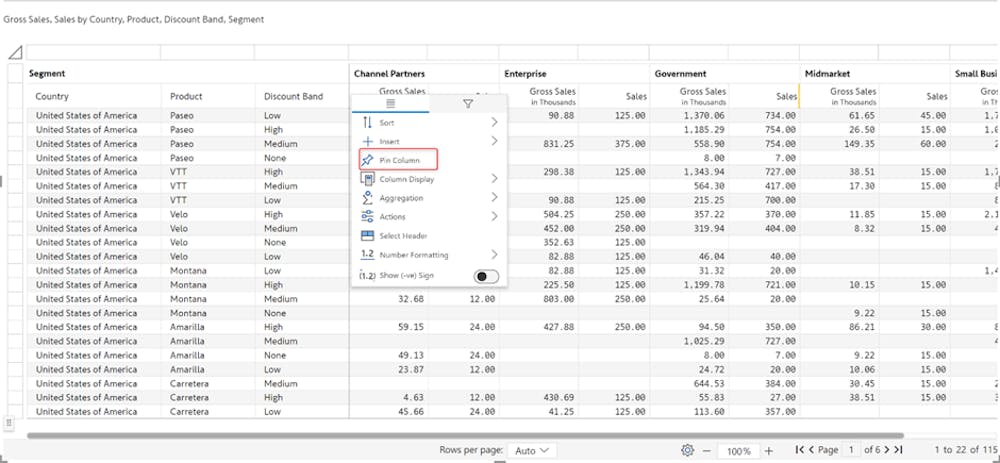Click the 831.25 cell
Viewport: 1000px width, 463px height.
pyautogui.click(x=557, y=143)
